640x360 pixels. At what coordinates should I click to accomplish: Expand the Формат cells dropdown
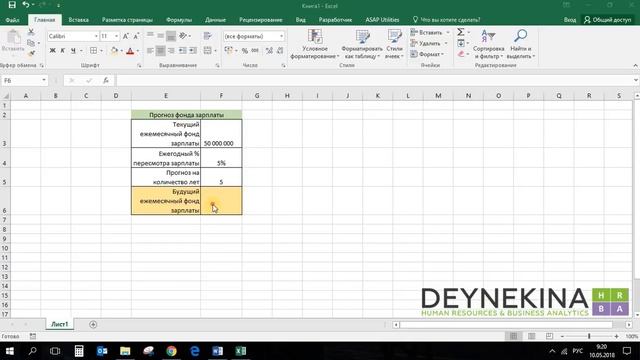tap(442, 54)
